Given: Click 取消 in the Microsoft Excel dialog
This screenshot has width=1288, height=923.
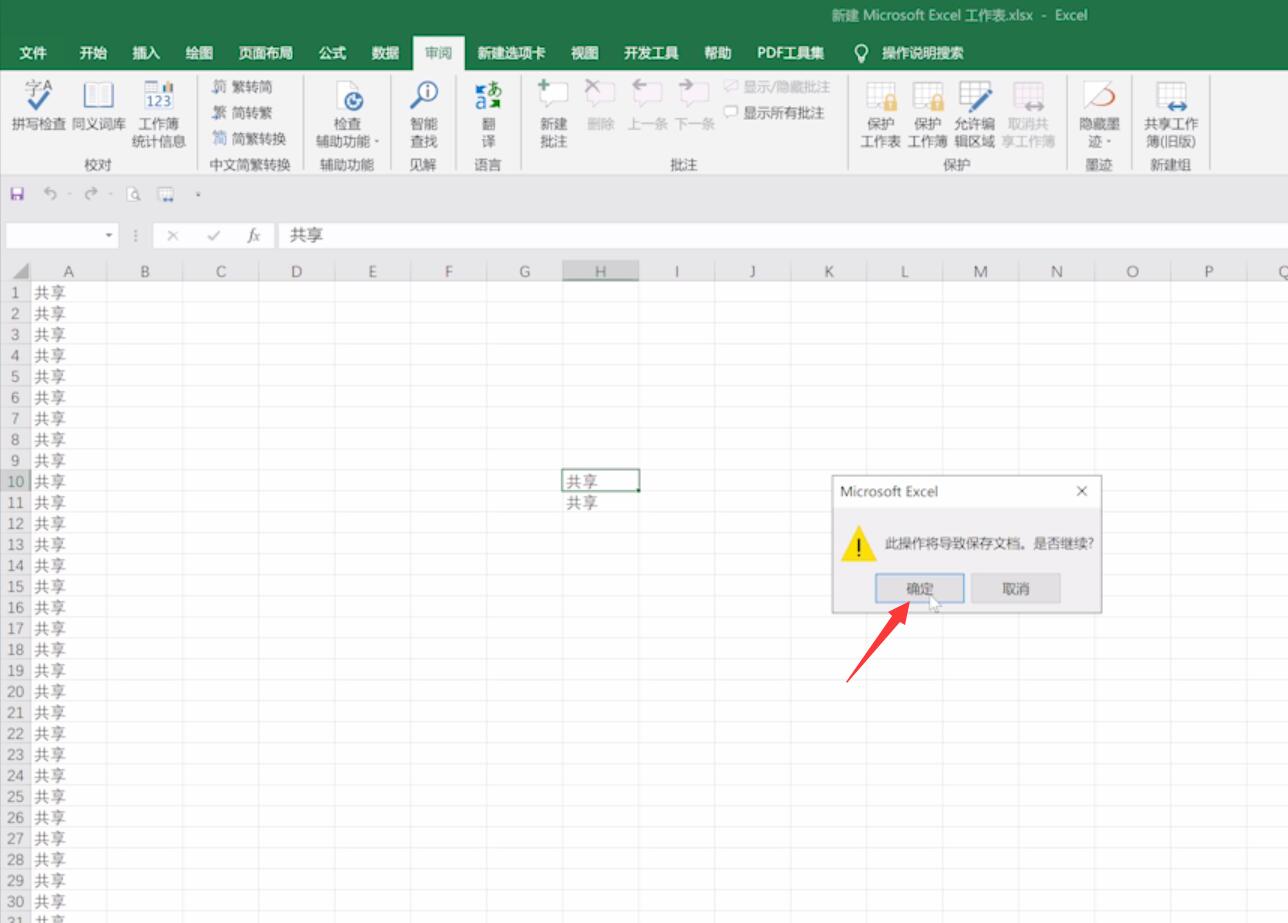Looking at the screenshot, I should [1015, 589].
